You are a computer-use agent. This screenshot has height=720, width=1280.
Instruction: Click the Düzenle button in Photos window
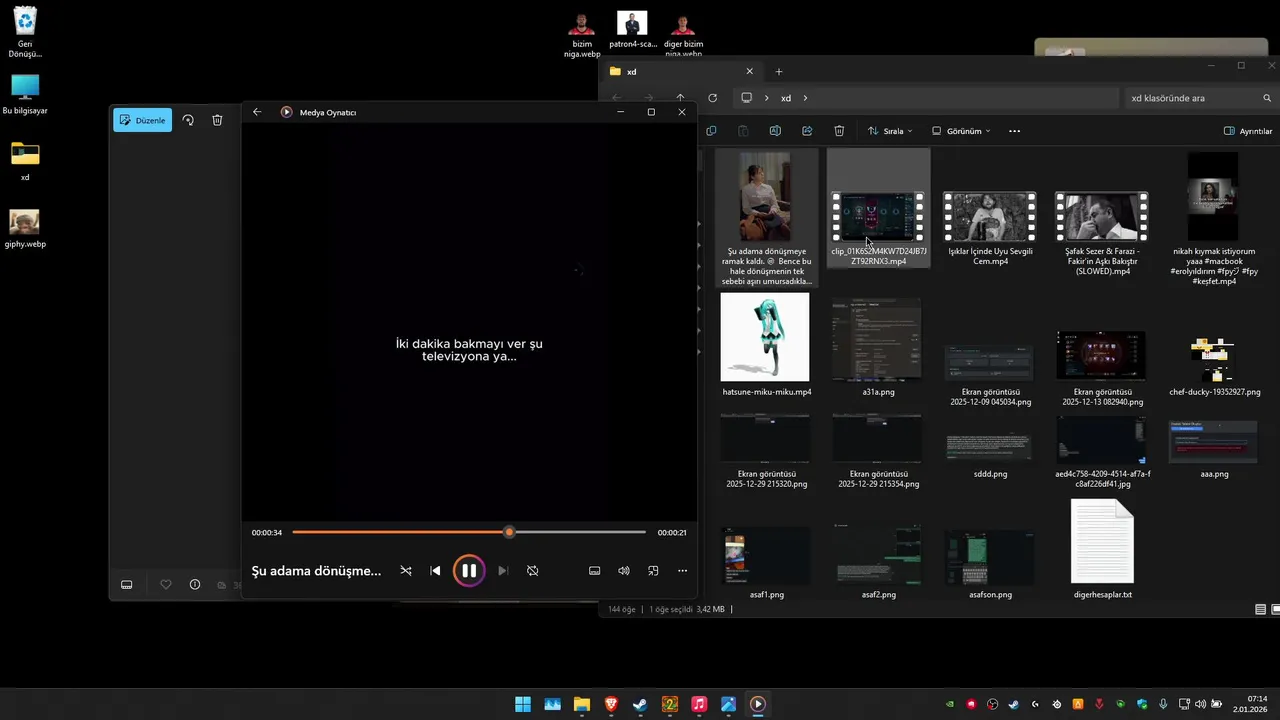coord(142,120)
